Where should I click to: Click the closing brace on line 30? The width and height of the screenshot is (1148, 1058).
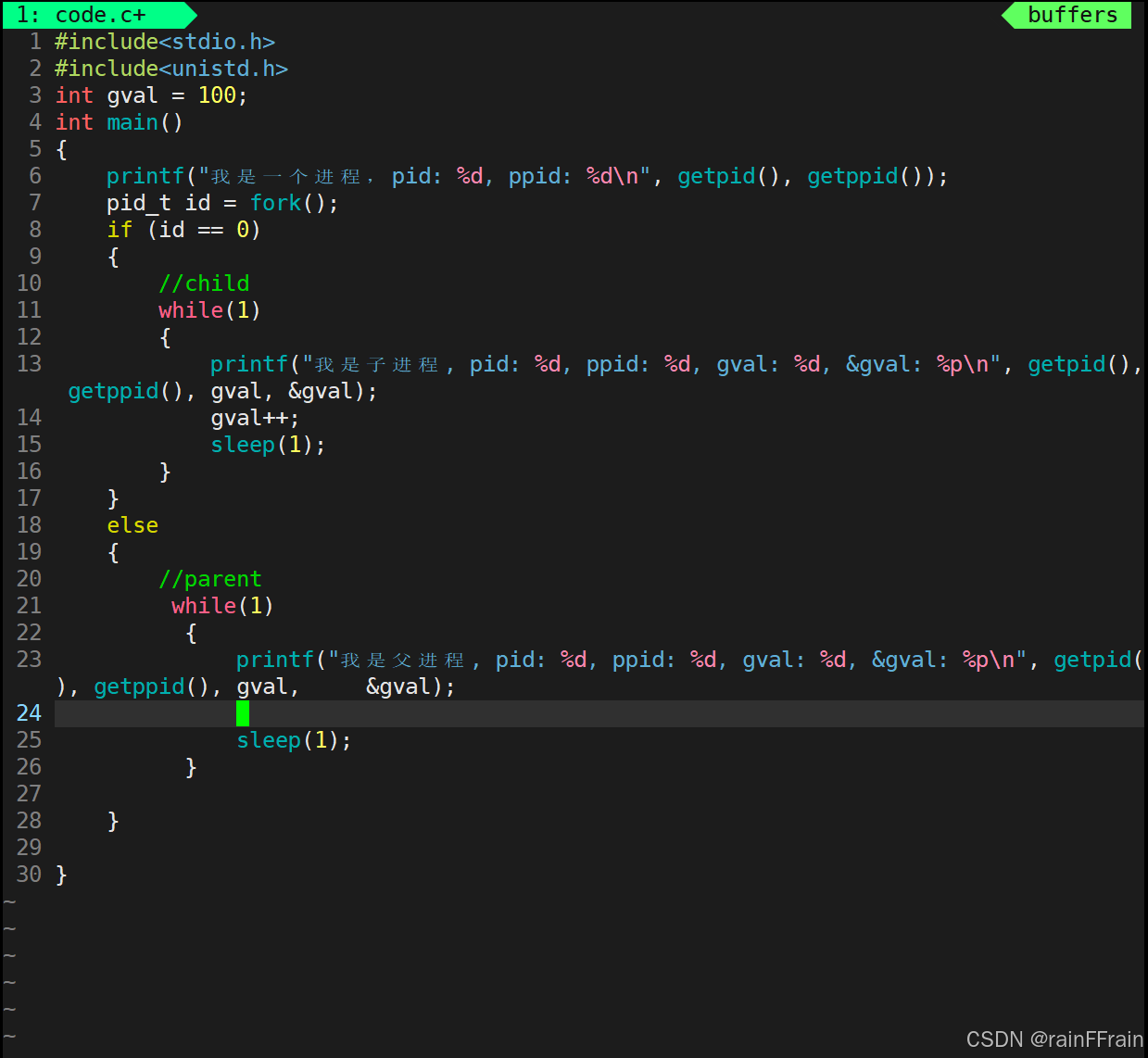coord(61,875)
